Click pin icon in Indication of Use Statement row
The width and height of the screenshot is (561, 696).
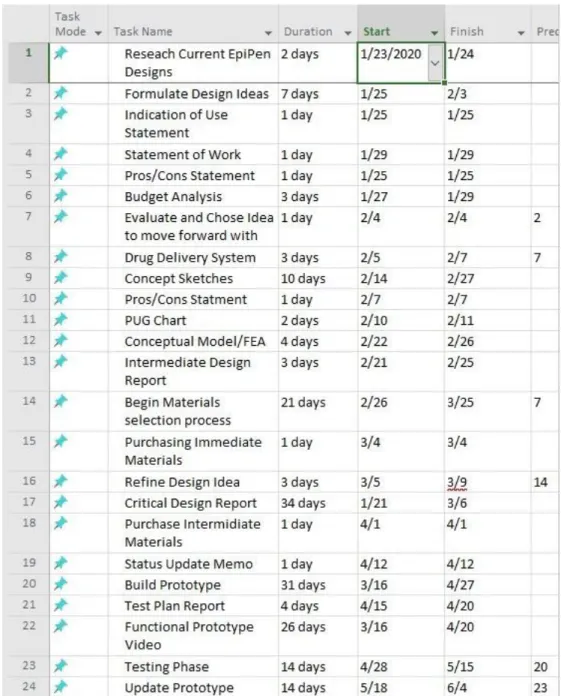[x=60, y=114]
